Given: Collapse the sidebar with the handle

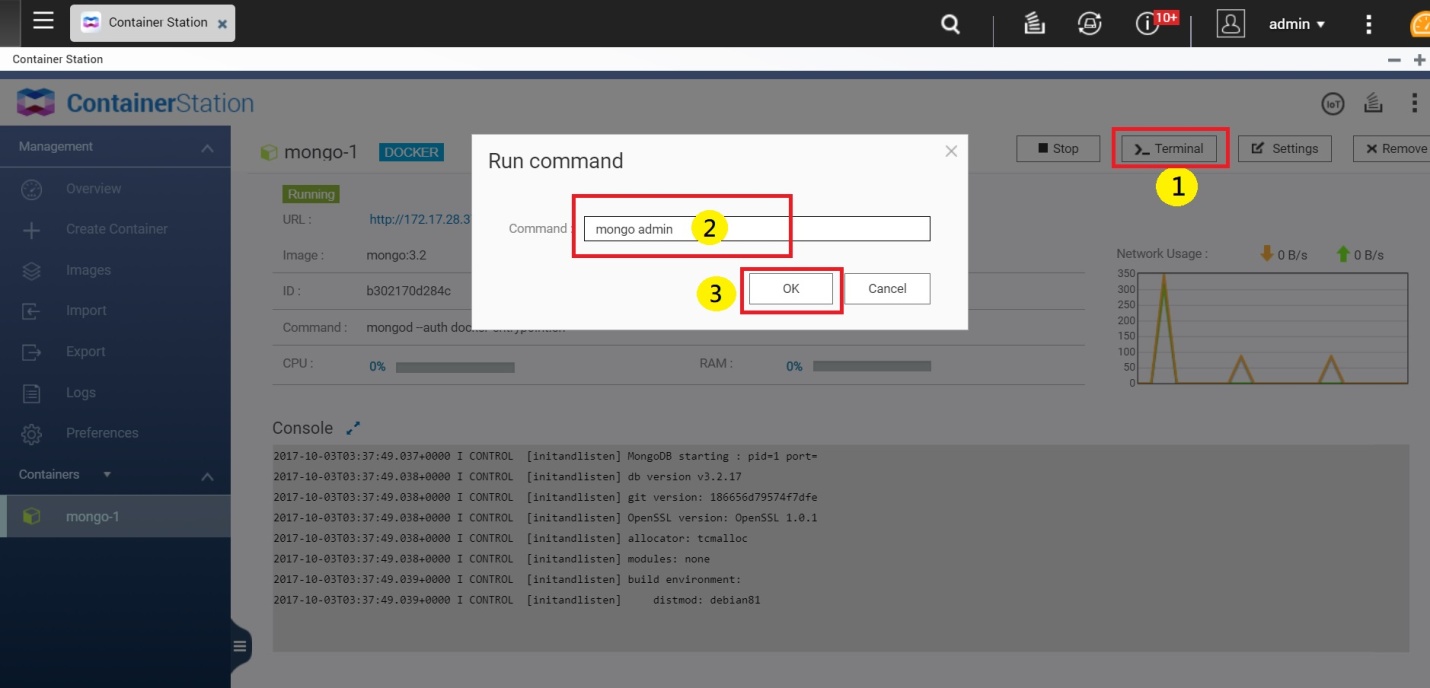Looking at the screenshot, I should [x=240, y=646].
